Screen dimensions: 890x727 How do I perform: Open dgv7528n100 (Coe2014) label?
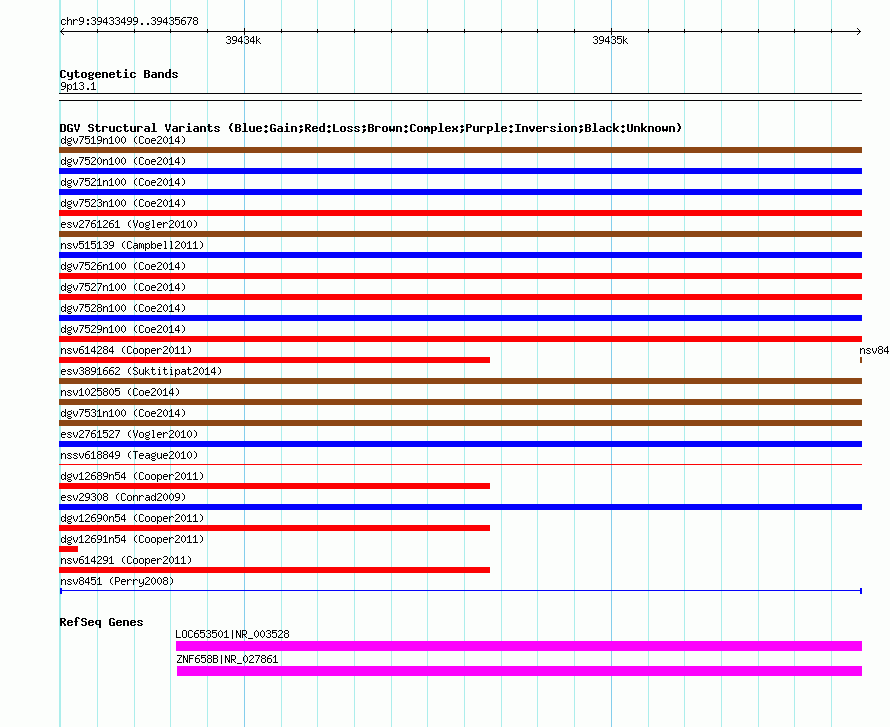(123, 308)
